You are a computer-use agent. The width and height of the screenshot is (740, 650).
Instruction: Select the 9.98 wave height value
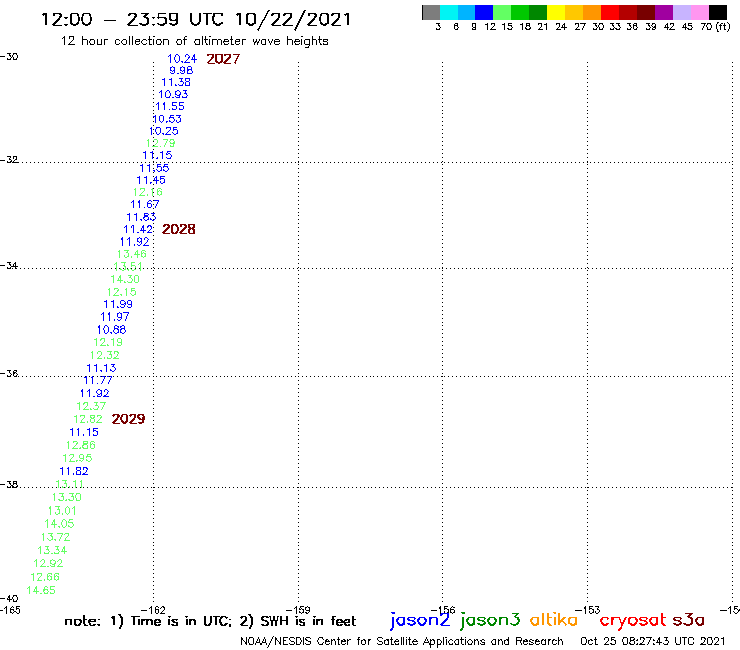click(181, 70)
